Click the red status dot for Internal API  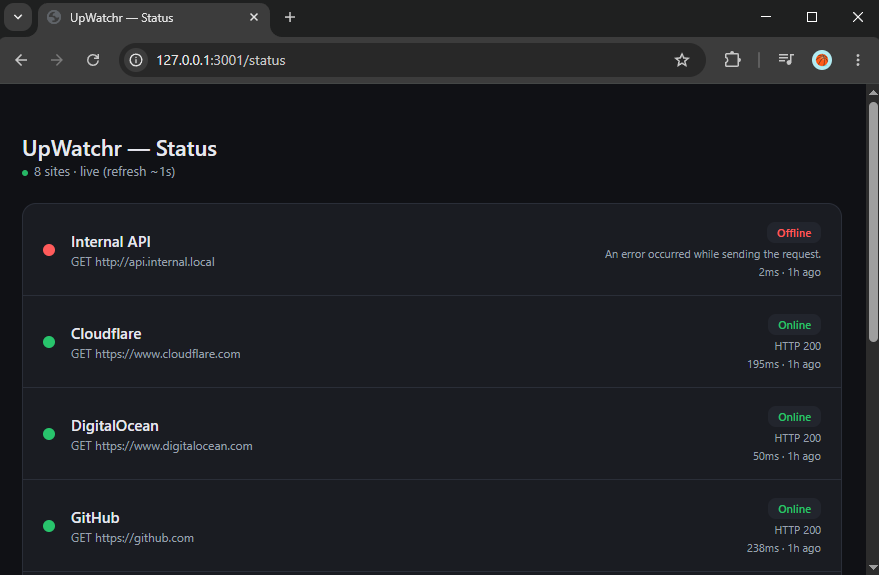(49, 250)
